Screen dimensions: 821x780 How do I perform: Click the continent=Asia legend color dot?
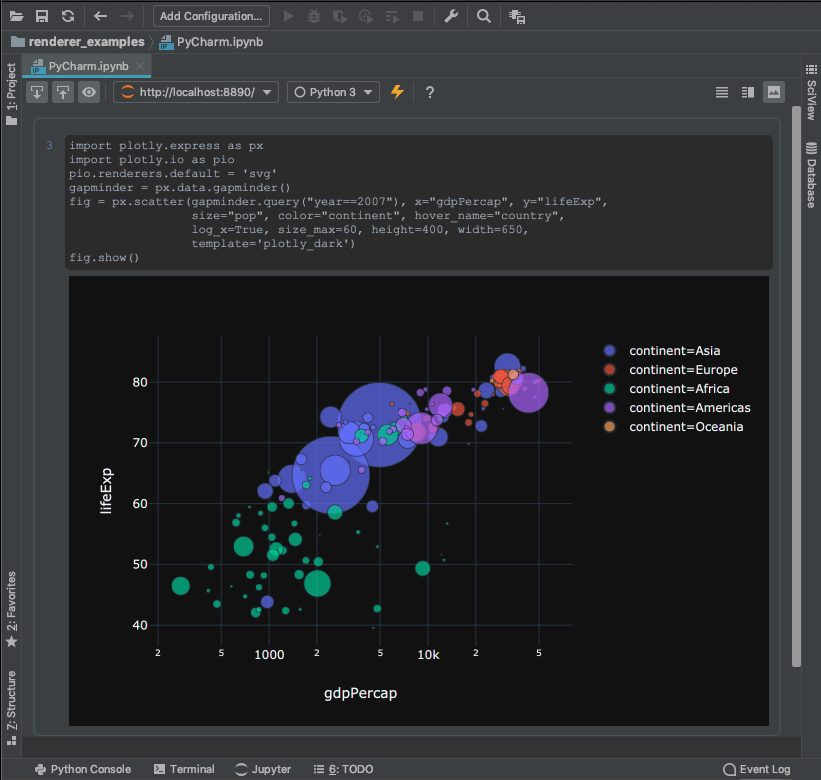tap(610, 351)
